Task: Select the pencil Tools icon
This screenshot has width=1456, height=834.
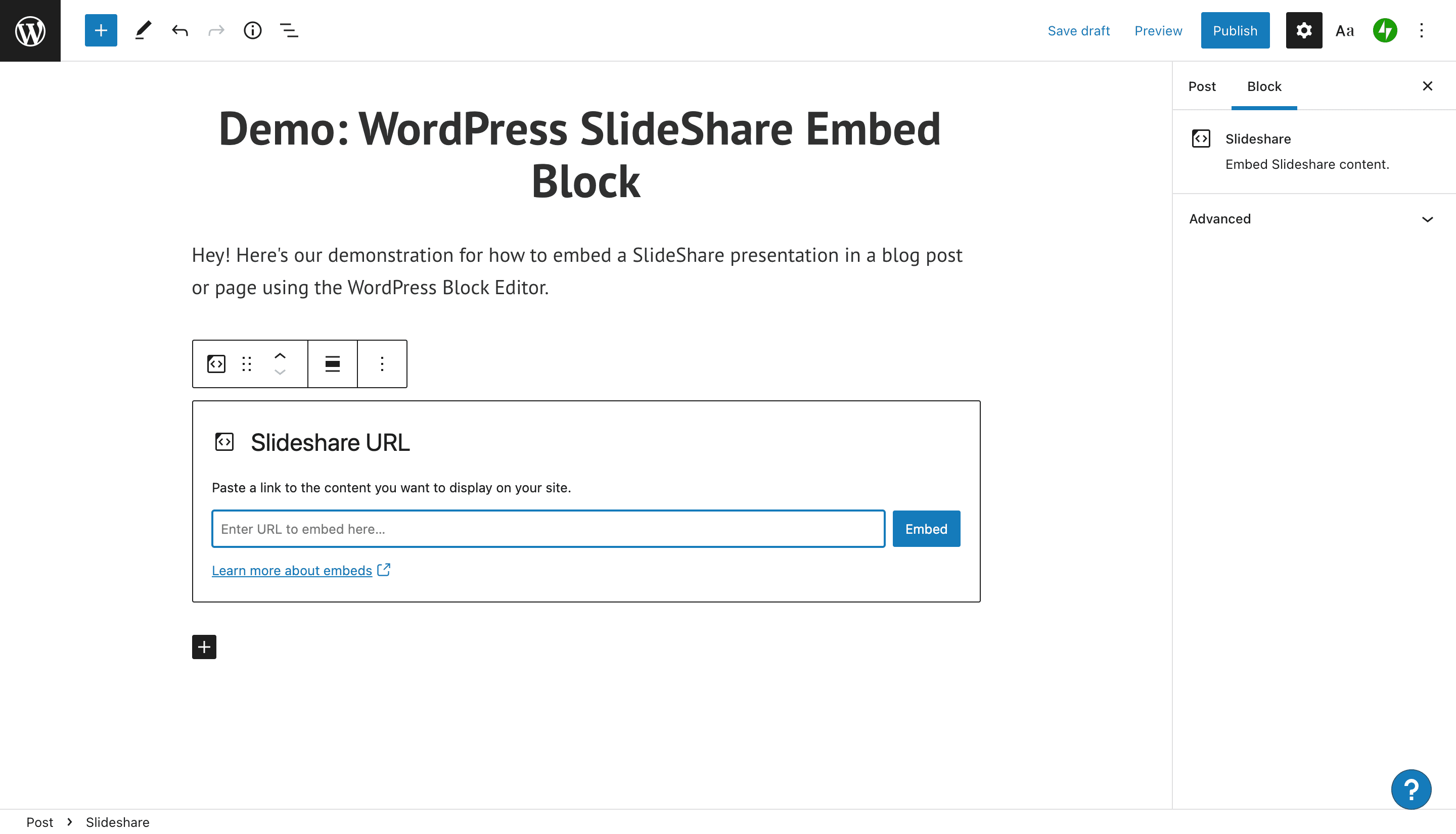Action: 143,30
